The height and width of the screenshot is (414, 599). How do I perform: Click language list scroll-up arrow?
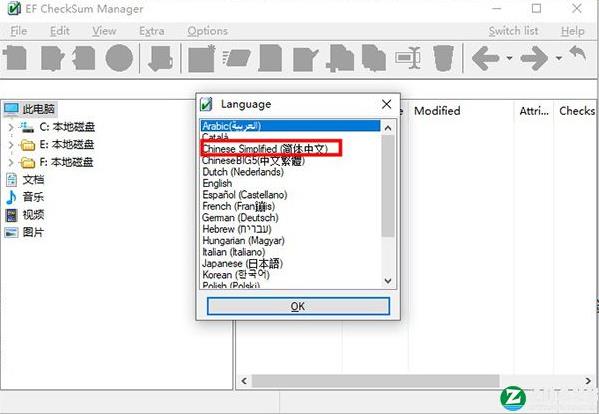coord(388,128)
